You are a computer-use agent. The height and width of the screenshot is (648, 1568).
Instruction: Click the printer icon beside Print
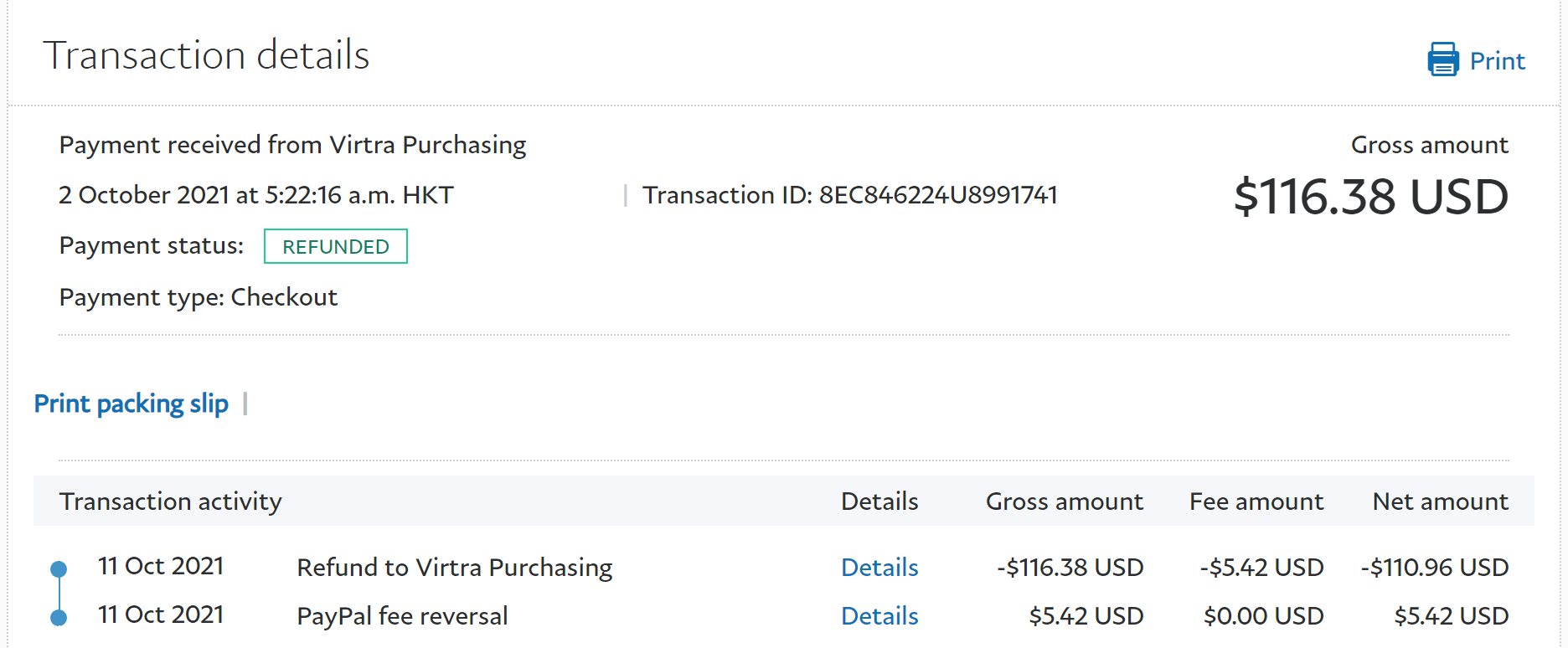click(x=1442, y=60)
